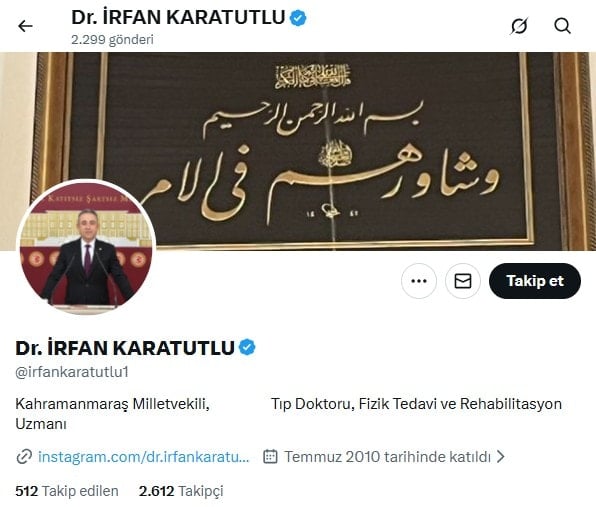The height and width of the screenshot is (507, 596).
Task: Open Temmuz 2010 tarihinde katıldı details
Action: coord(387,456)
